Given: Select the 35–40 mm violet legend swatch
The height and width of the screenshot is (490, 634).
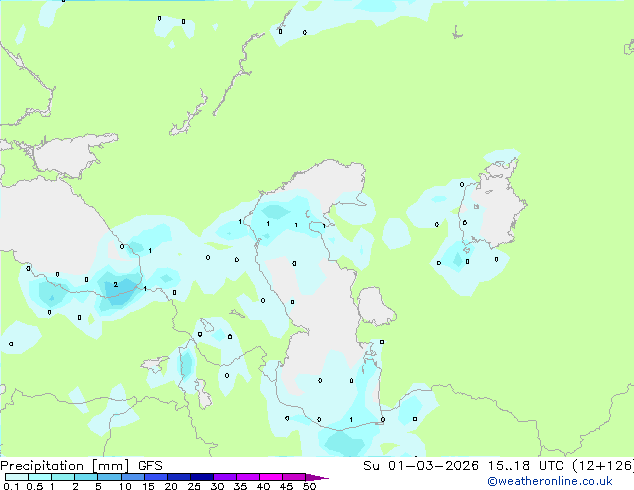Looking at the screenshot, I should (247, 477).
